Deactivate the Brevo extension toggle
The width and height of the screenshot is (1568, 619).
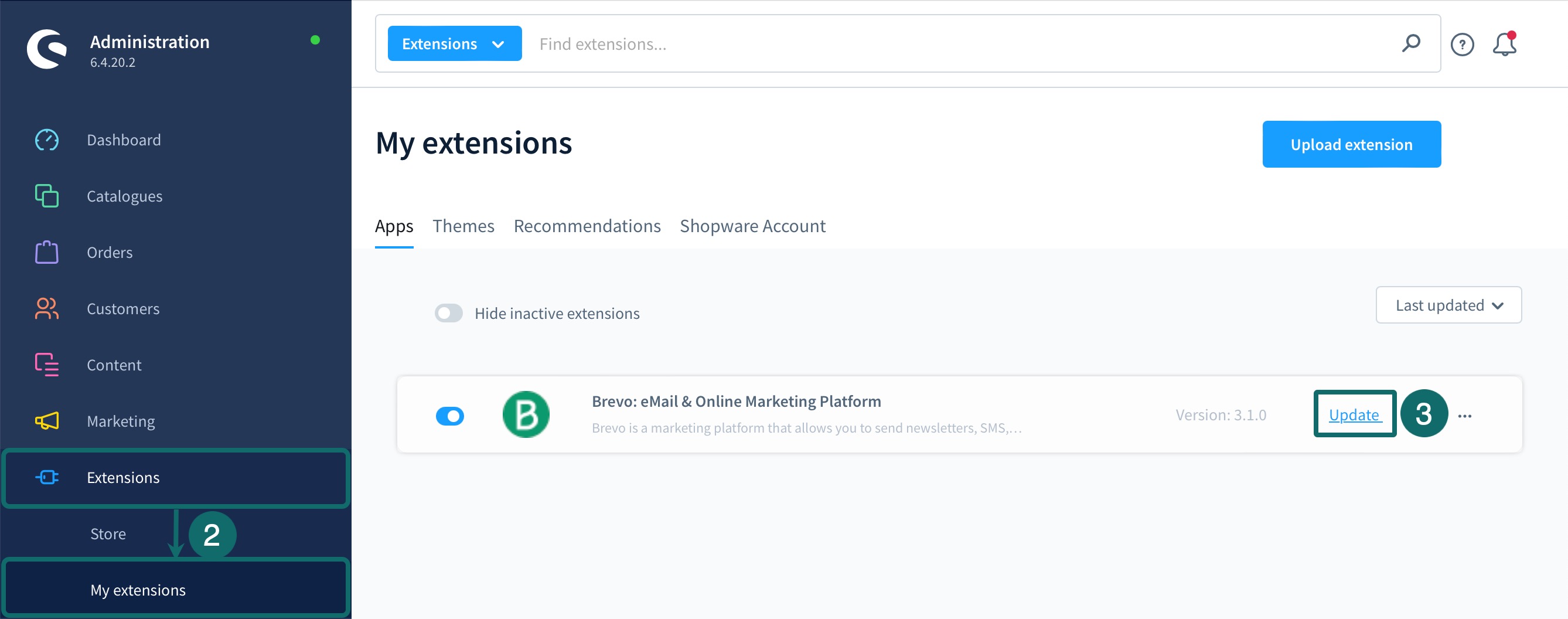tap(451, 415)
